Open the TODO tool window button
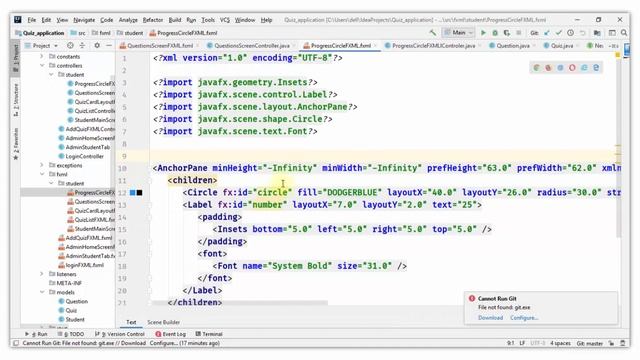Image resolution: width=640 pixels, height=360 pixels. pyautogui.click(x=70, y=334)
